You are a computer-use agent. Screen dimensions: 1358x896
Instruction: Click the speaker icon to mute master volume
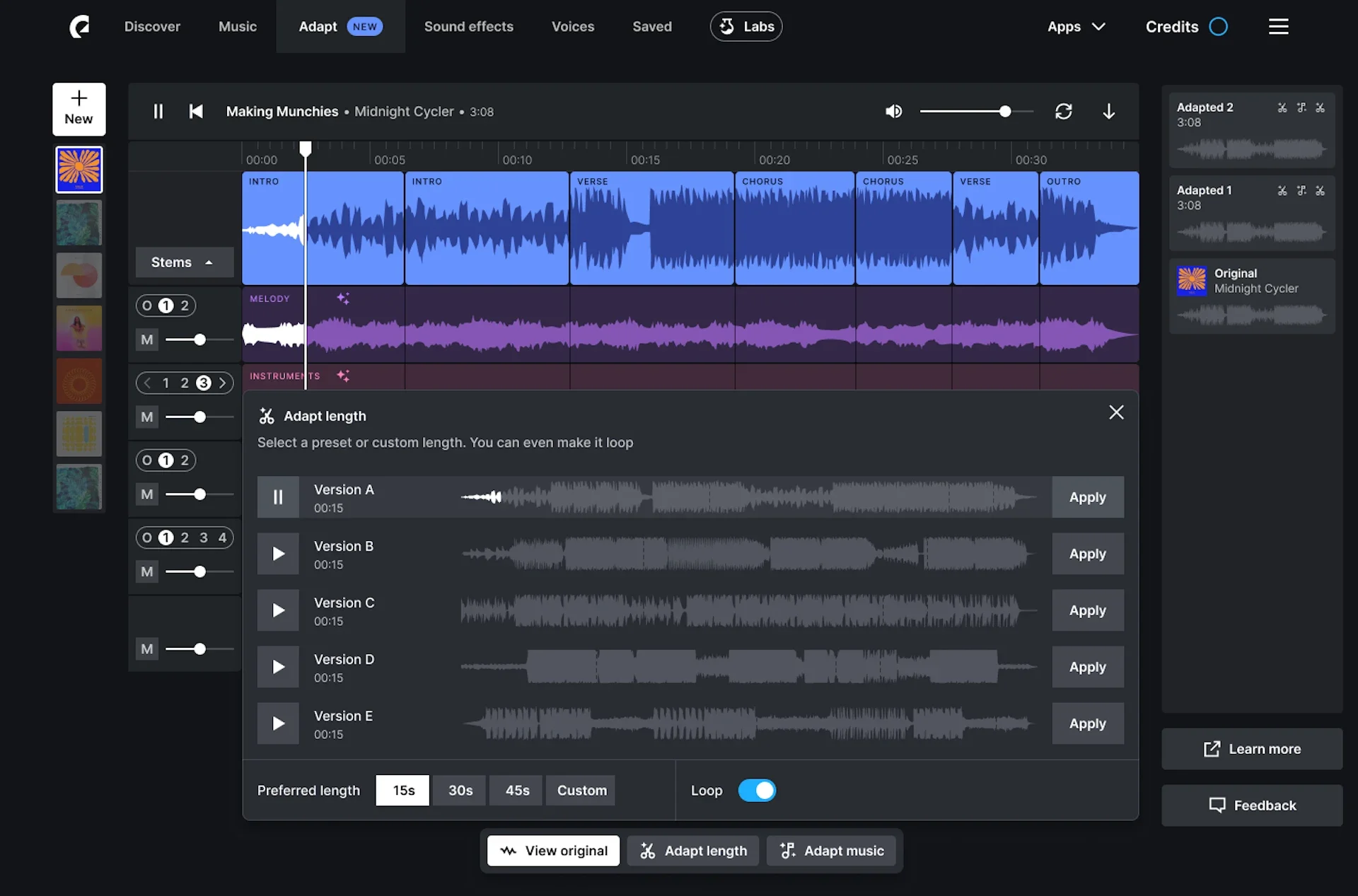[x=893, y=111]
